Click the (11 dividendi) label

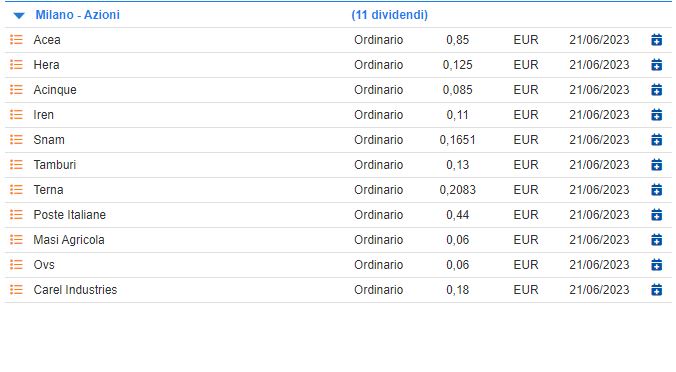389,15
